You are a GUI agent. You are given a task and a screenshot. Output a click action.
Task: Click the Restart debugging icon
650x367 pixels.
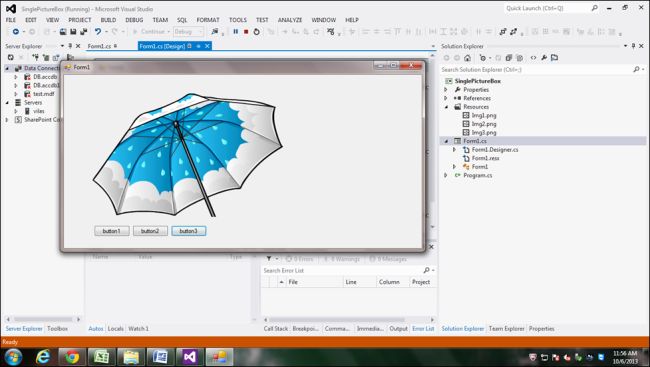coord(257,32)
